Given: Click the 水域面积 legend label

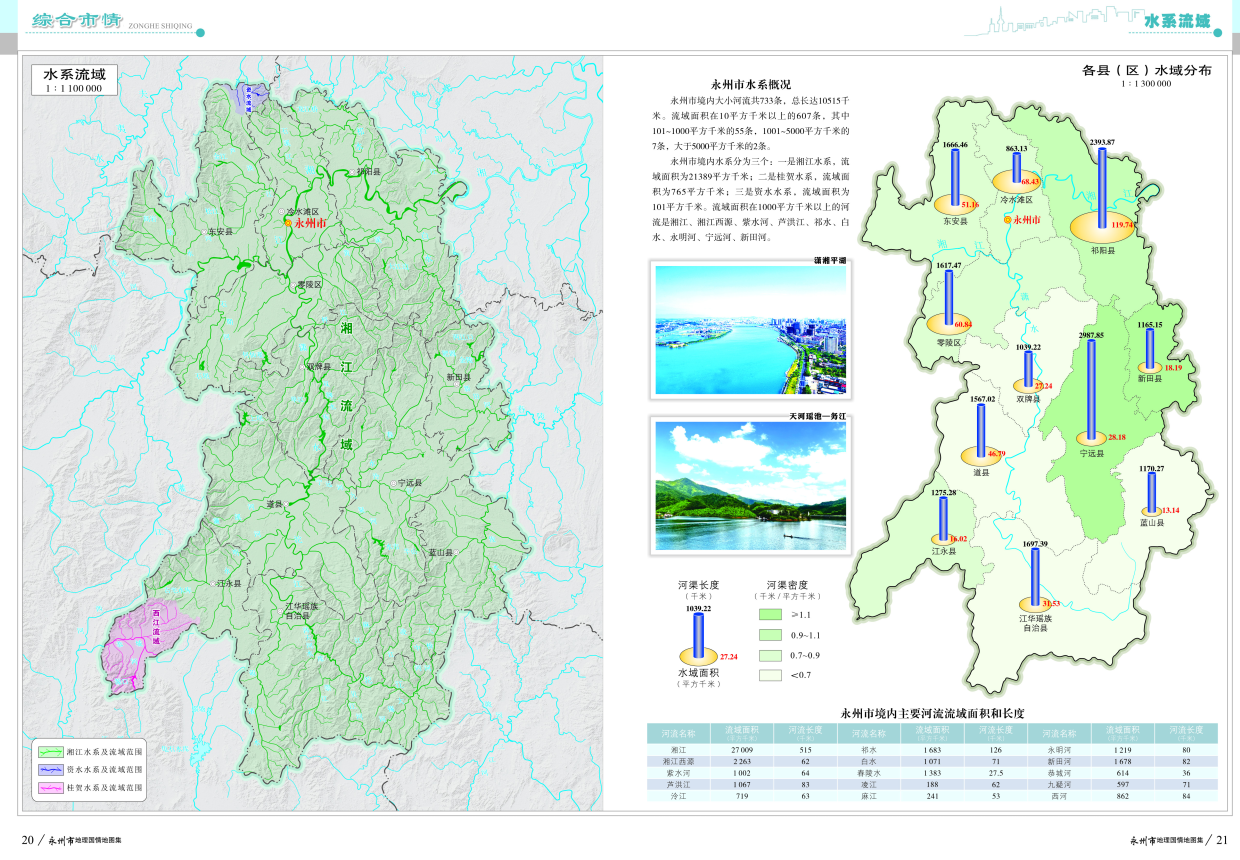Looking at the screenshot, I should click(699, 673).
